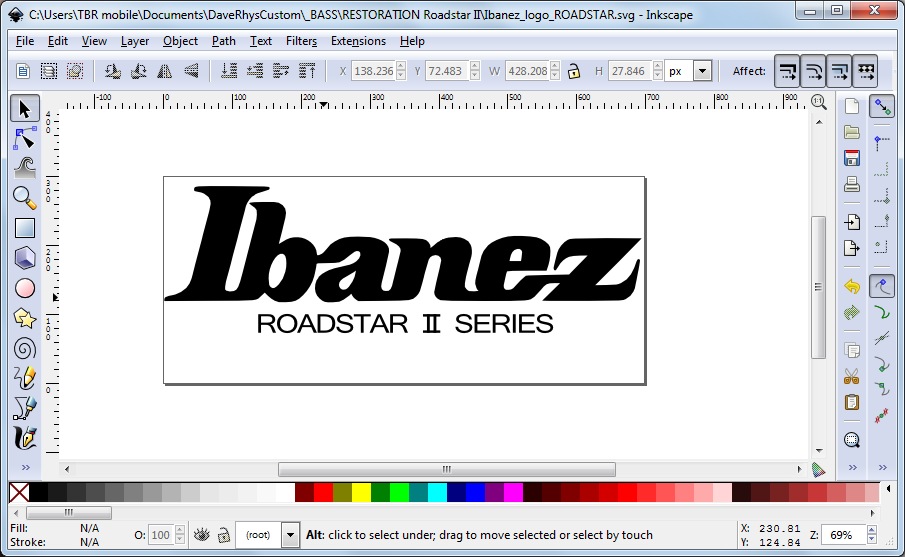The image size is (905, 557).
Task: Open the Filters menu
Action: point(301,41)
